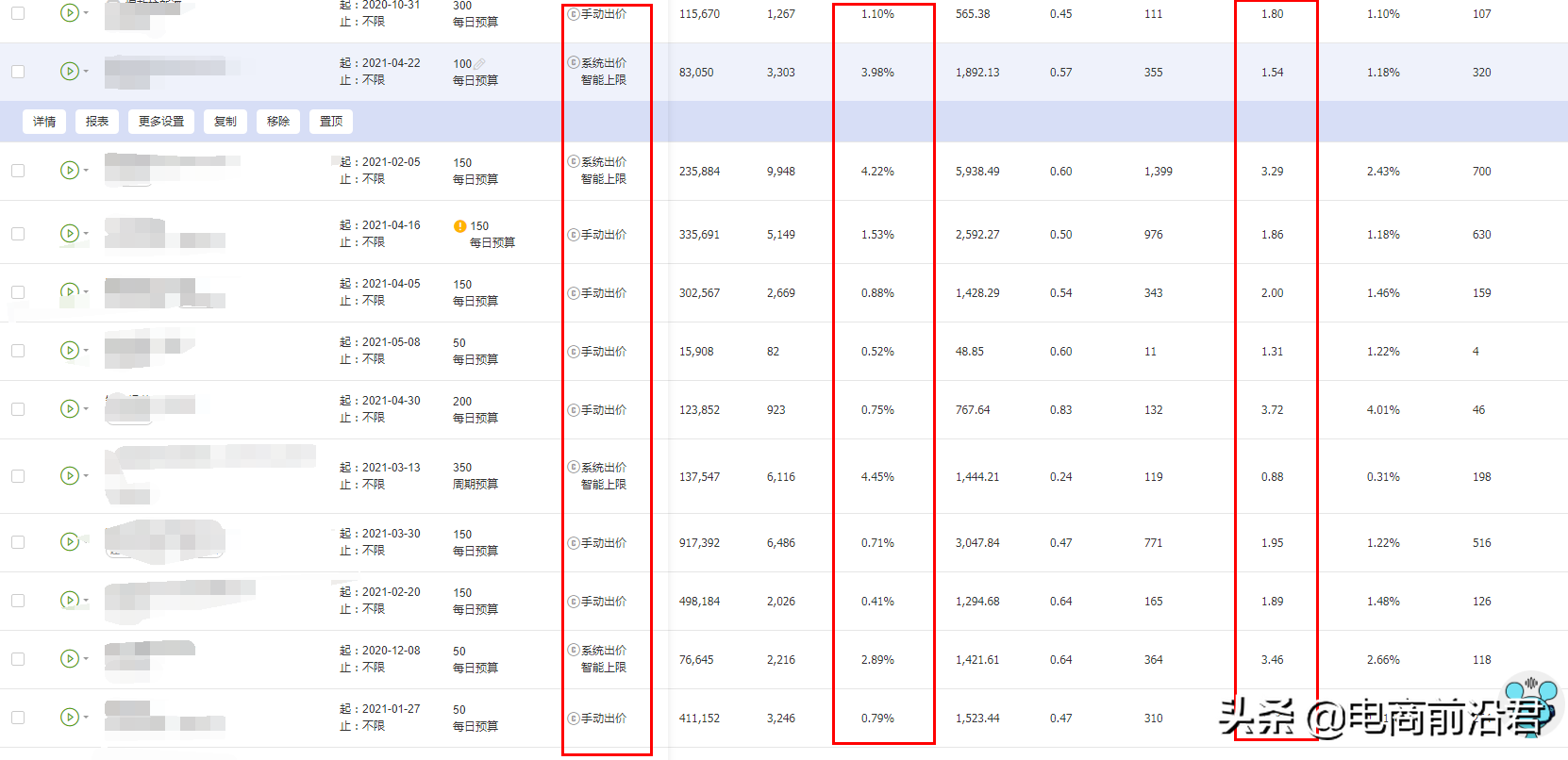Tick the checkbox for the 2021-04-30 campaign row
The width and height of the screenshot is (1568, 760).
click(18, 409)
